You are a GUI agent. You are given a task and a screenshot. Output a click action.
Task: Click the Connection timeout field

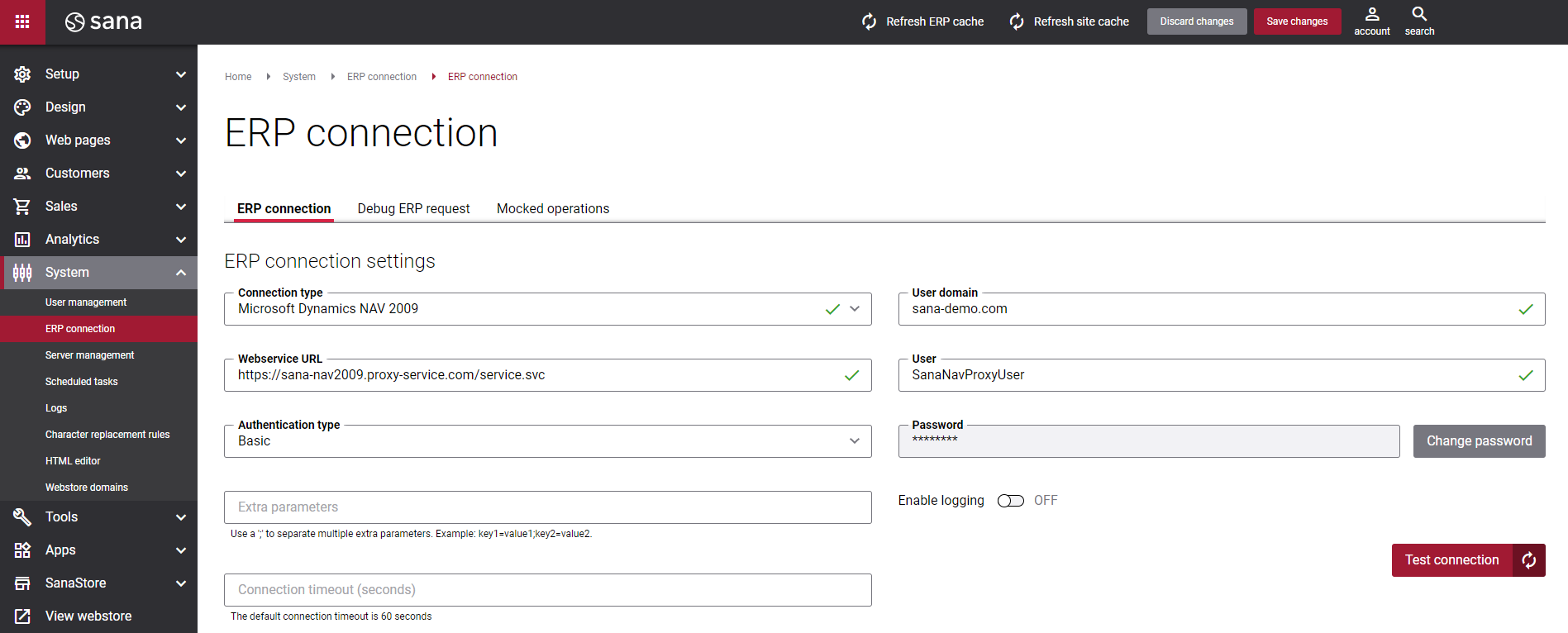pos(547,590)
